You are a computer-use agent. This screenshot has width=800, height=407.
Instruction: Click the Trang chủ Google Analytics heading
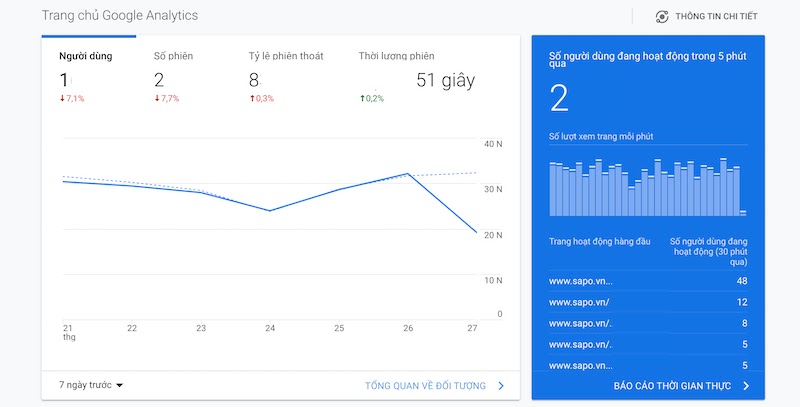click(120, 15)
